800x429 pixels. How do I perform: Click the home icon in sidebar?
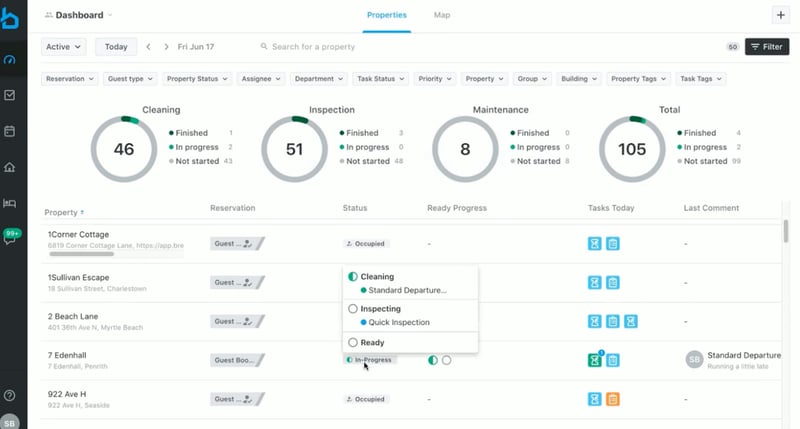(10, 167)
